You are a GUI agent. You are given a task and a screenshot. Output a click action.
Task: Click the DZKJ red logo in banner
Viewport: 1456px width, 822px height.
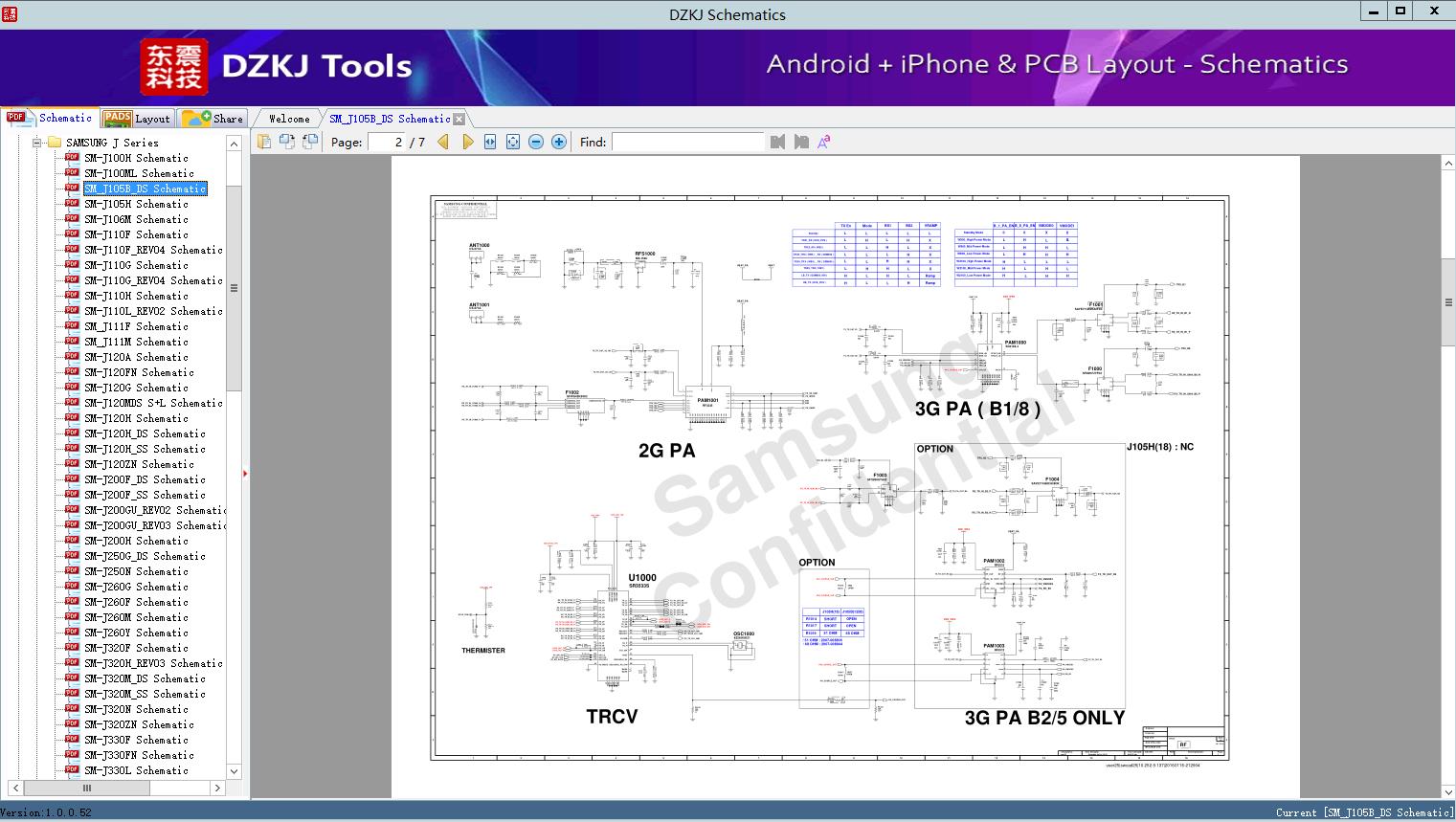click(x=174, y=67)
